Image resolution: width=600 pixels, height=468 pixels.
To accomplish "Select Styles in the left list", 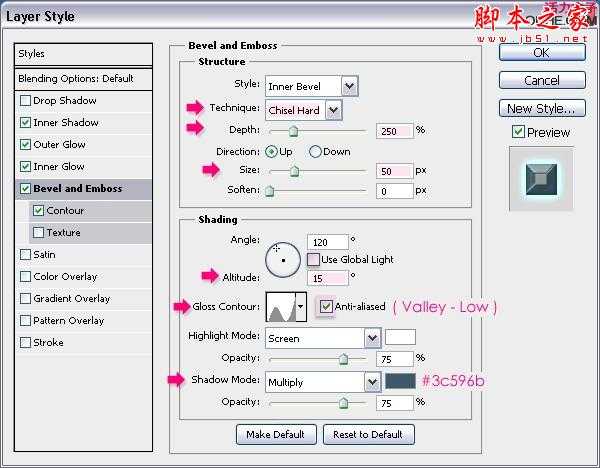I will coord(83,54).
